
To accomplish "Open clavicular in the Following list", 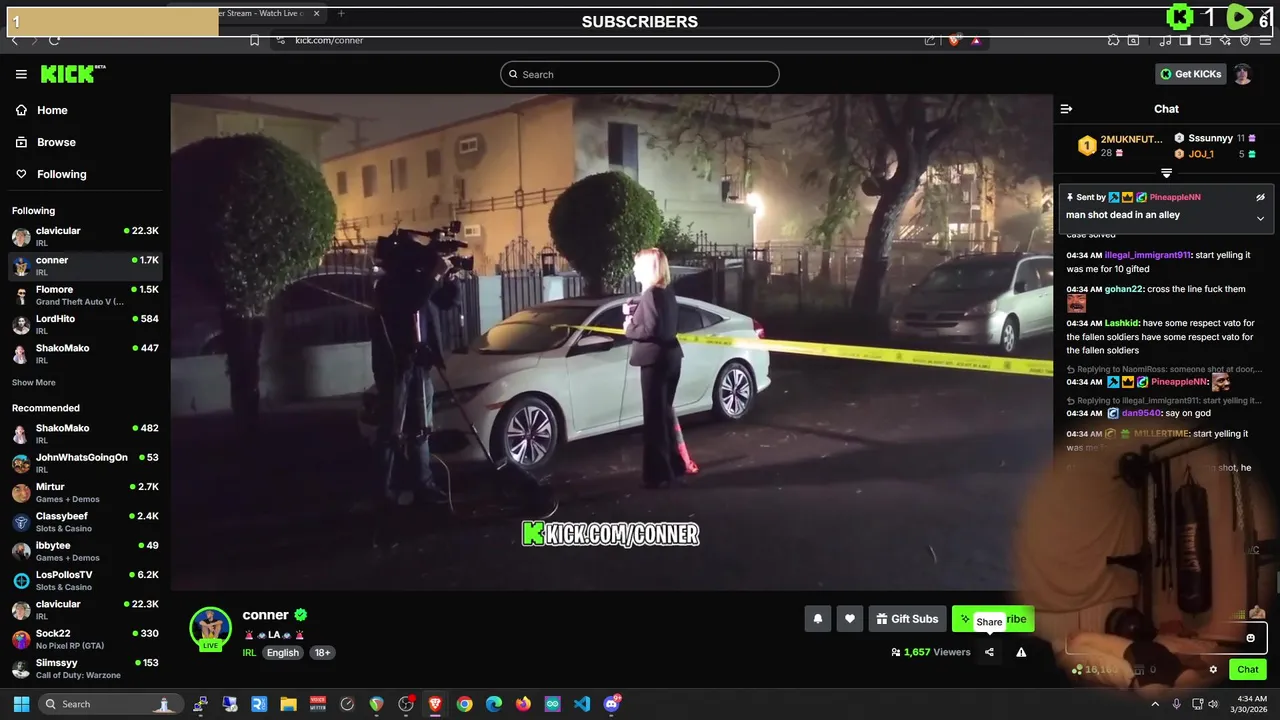I will click(85, 236).
